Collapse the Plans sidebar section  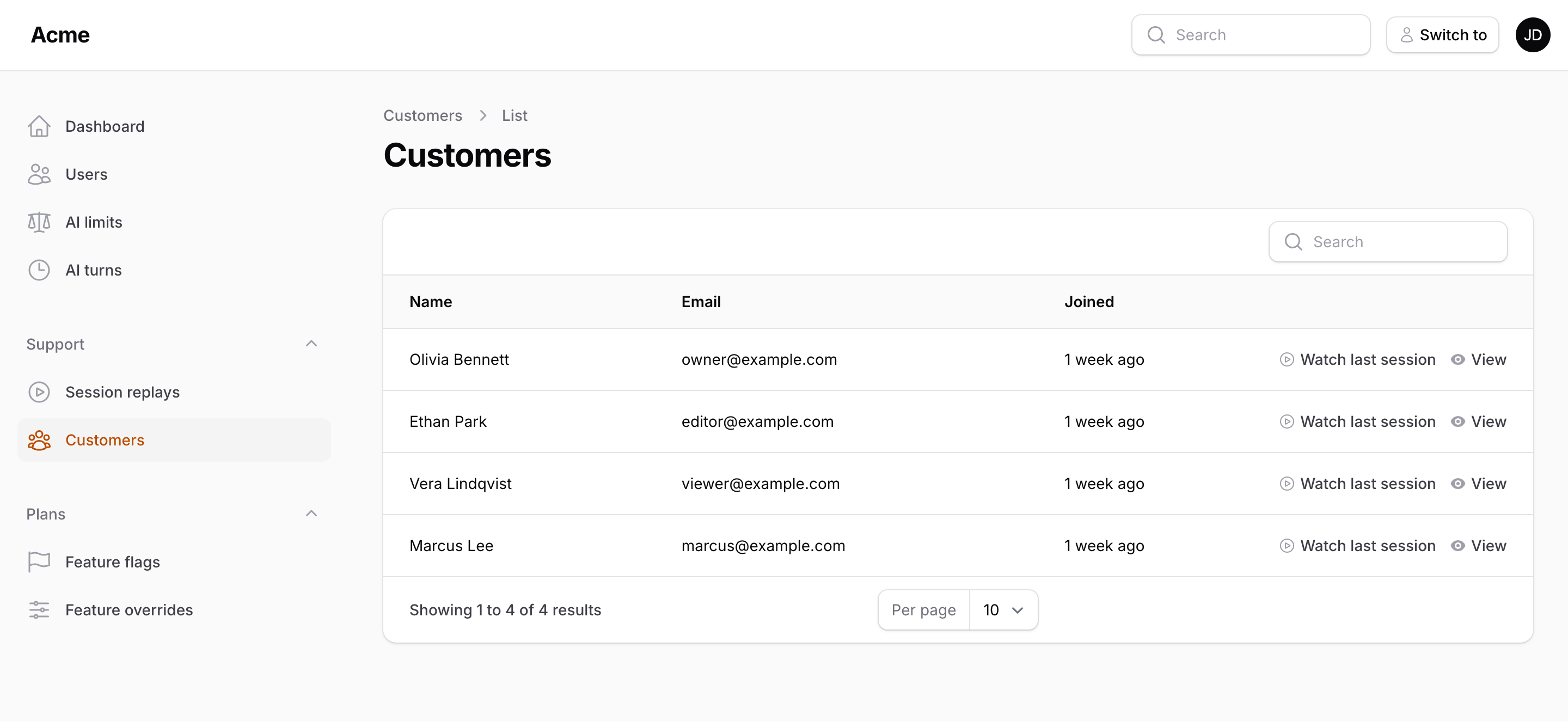pos(311,514)
